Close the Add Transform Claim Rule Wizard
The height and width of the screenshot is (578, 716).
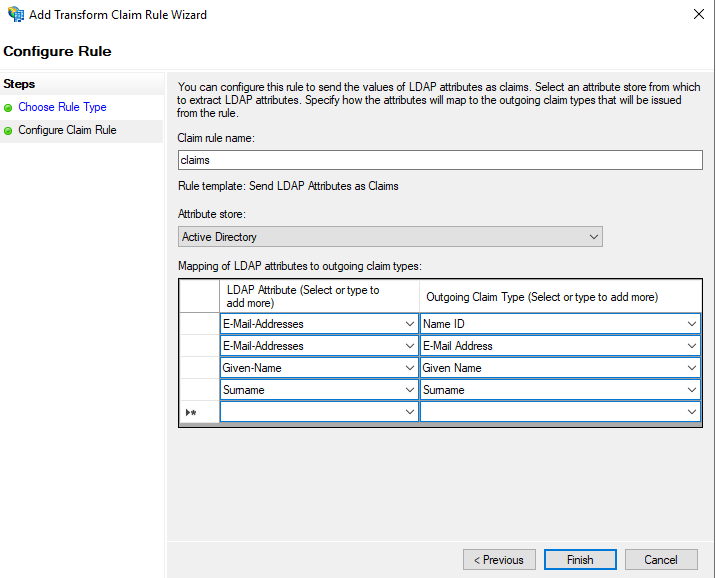(x=697, y=15)
